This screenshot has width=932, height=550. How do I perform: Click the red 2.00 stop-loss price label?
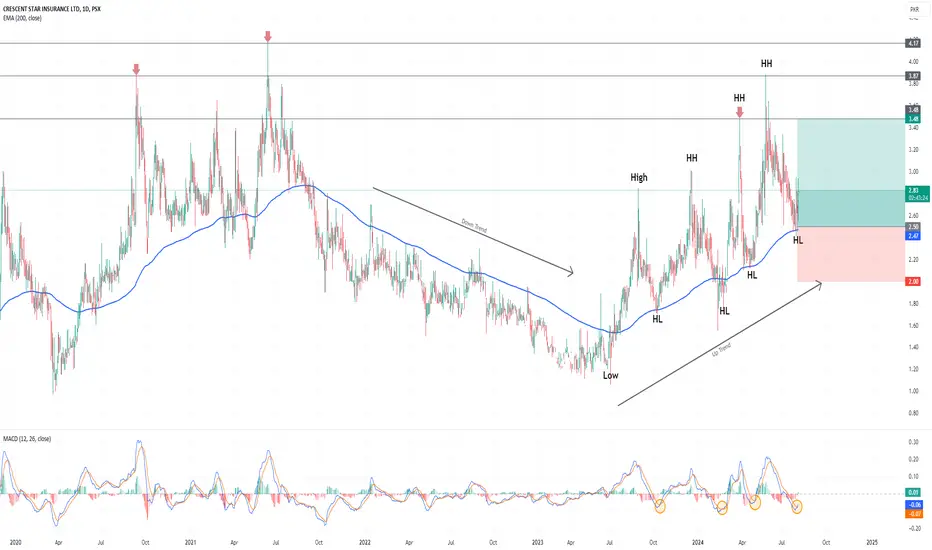(x=913, y=282)
